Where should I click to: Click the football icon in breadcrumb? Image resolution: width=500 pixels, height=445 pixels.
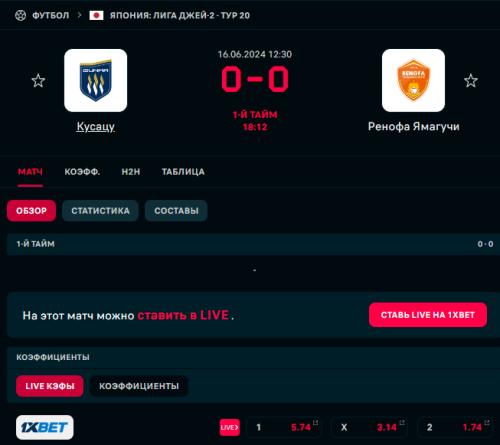click(20, 15)
